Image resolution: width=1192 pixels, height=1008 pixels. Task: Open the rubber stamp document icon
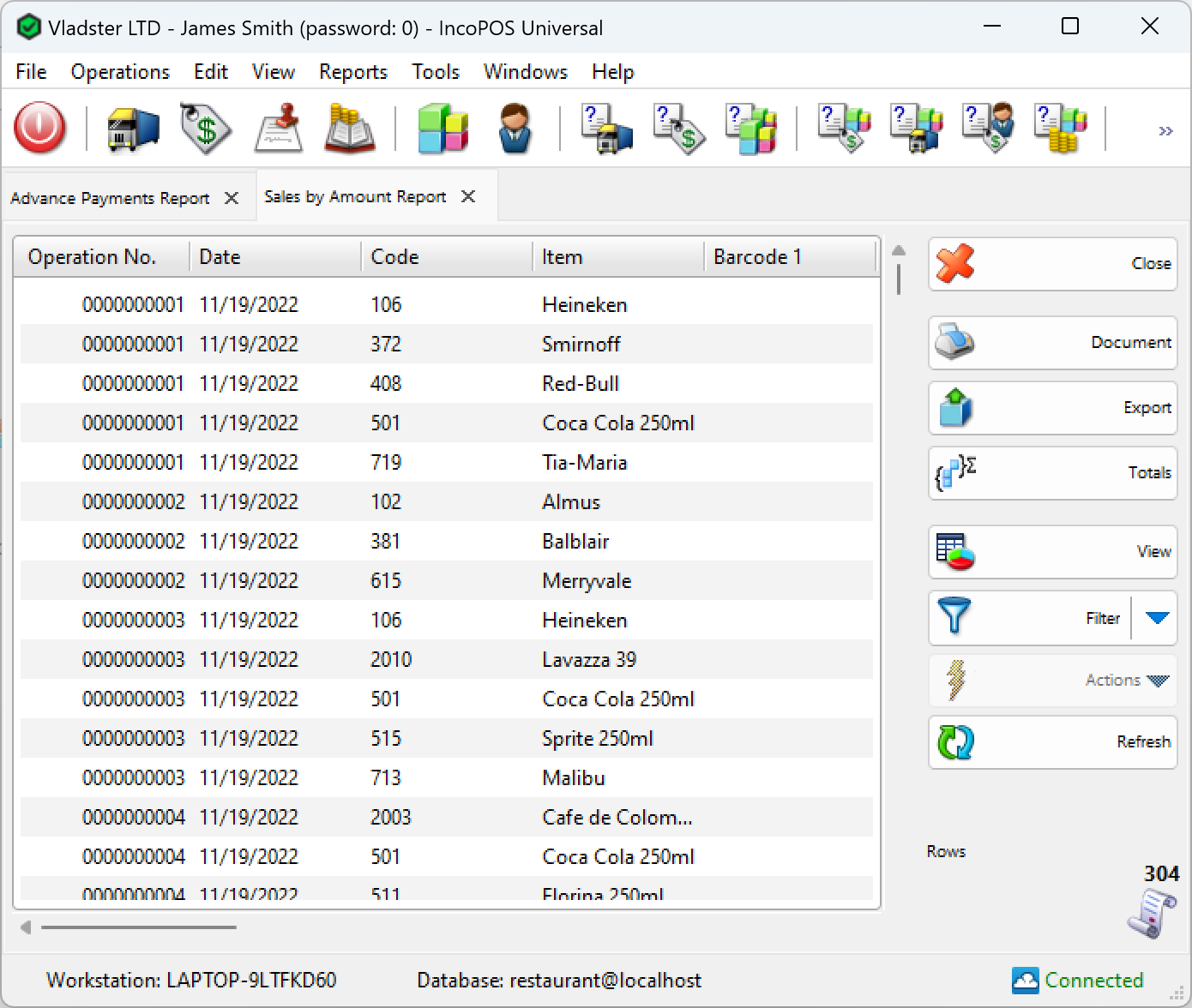click(278, 129)
